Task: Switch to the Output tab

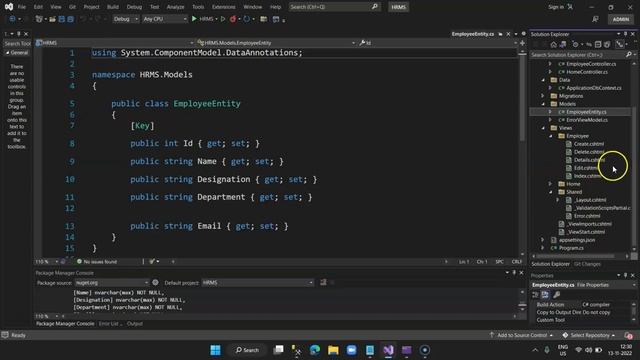Action: [x=135, y=324]
